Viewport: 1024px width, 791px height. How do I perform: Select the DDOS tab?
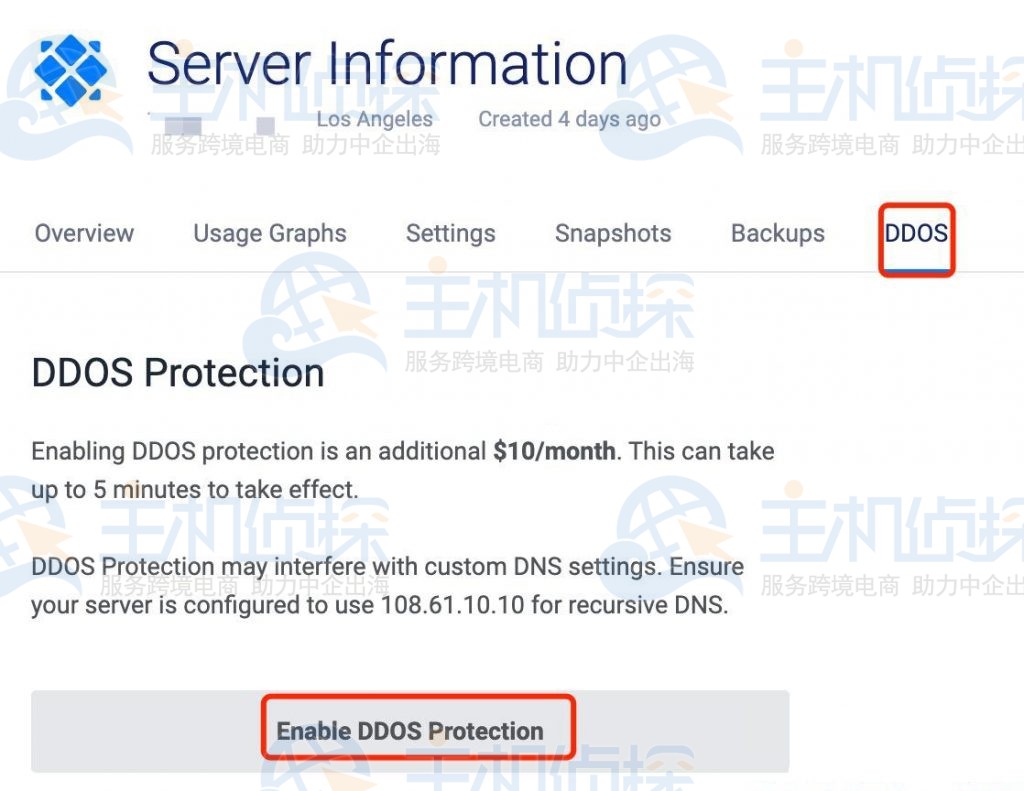[x=916, y=234]
